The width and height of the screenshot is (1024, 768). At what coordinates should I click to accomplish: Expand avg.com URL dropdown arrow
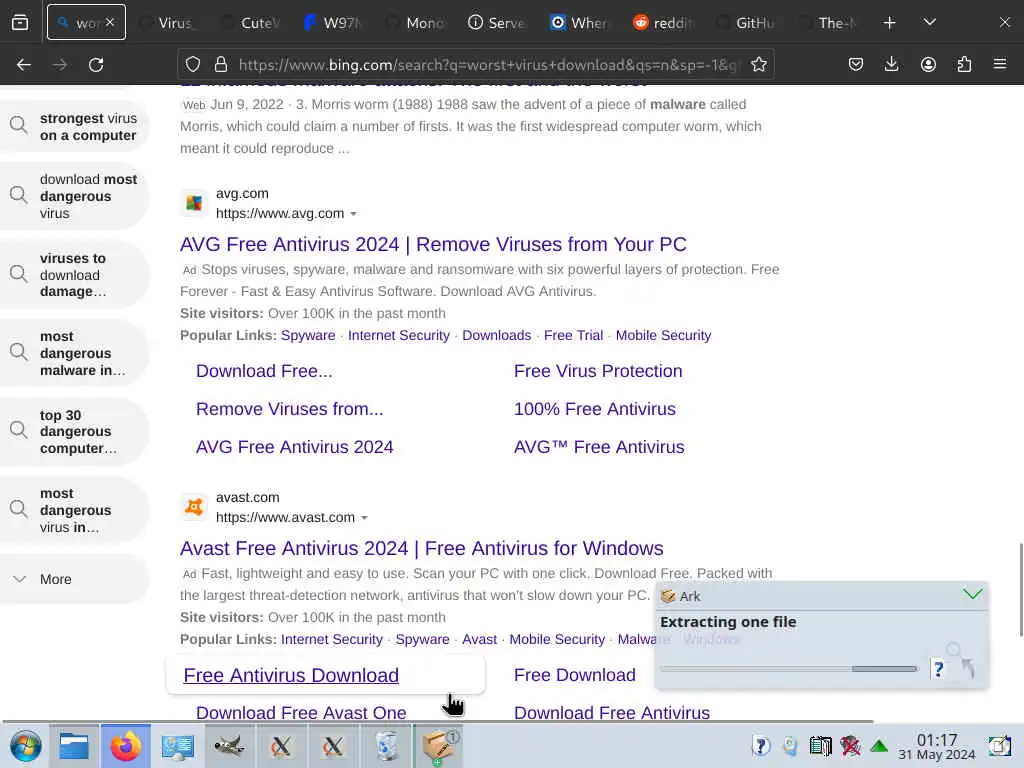point(353,214)
